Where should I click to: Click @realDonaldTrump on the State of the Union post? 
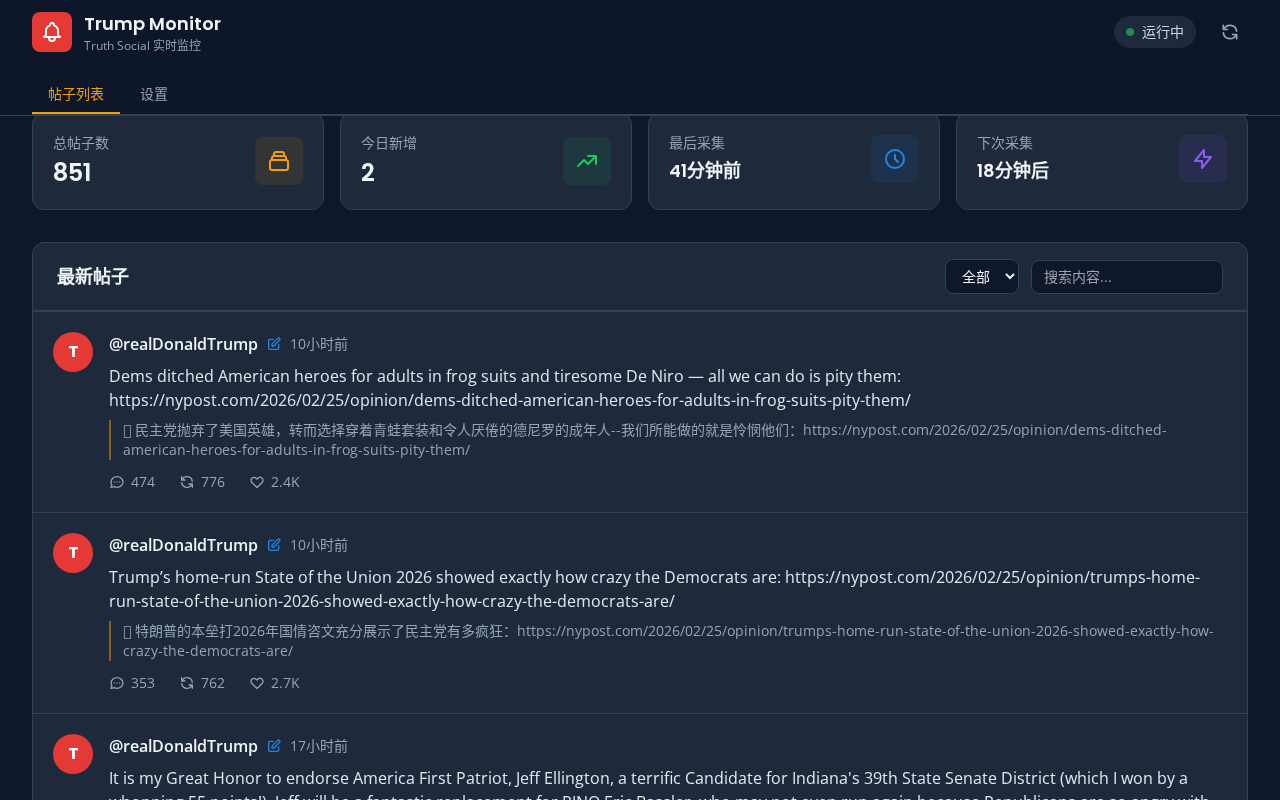(x=183, y=545)
